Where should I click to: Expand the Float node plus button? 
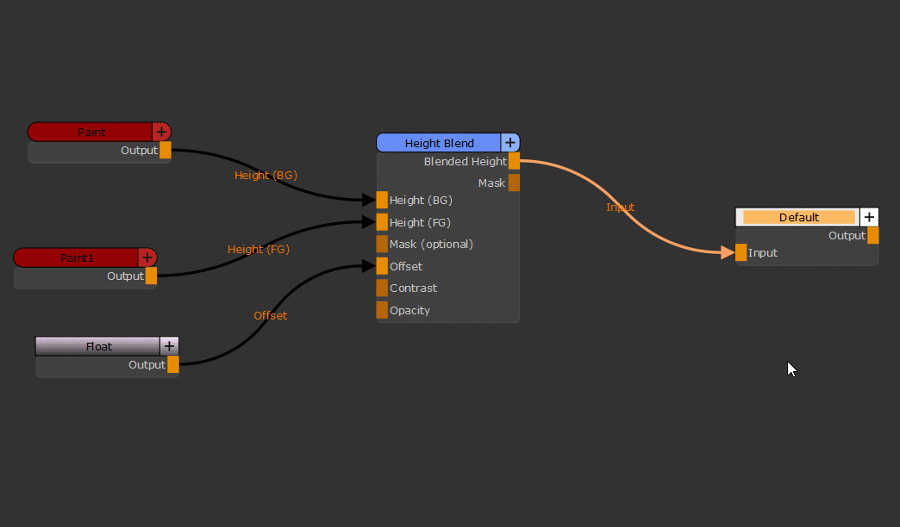(x=169, y=346)
